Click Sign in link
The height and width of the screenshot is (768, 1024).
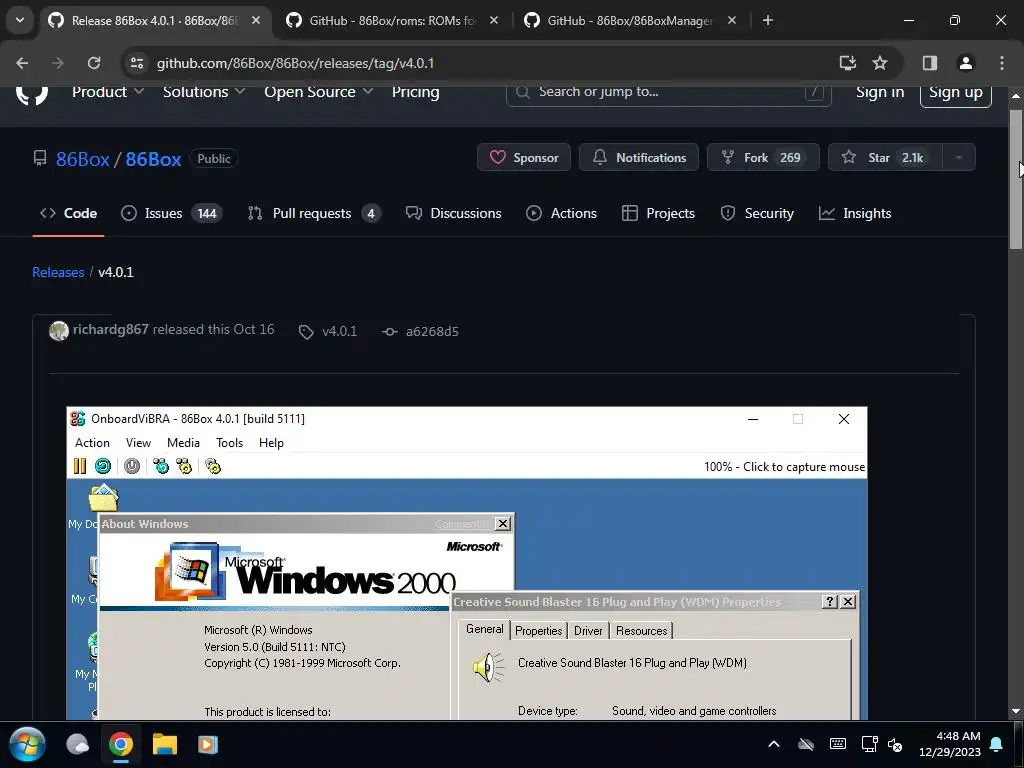[880, 93]
